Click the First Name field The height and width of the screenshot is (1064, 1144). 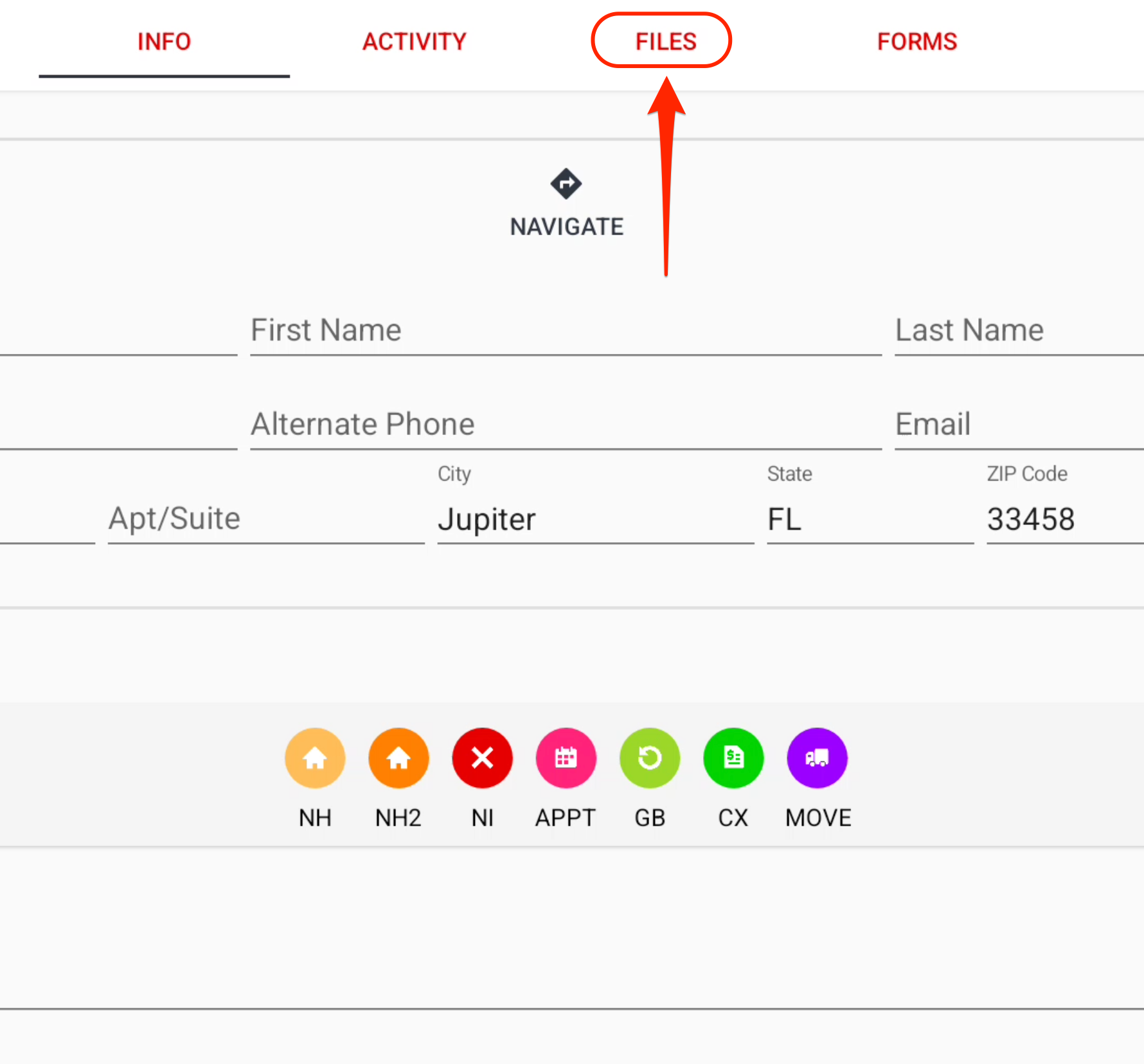[x=566, y=331]
